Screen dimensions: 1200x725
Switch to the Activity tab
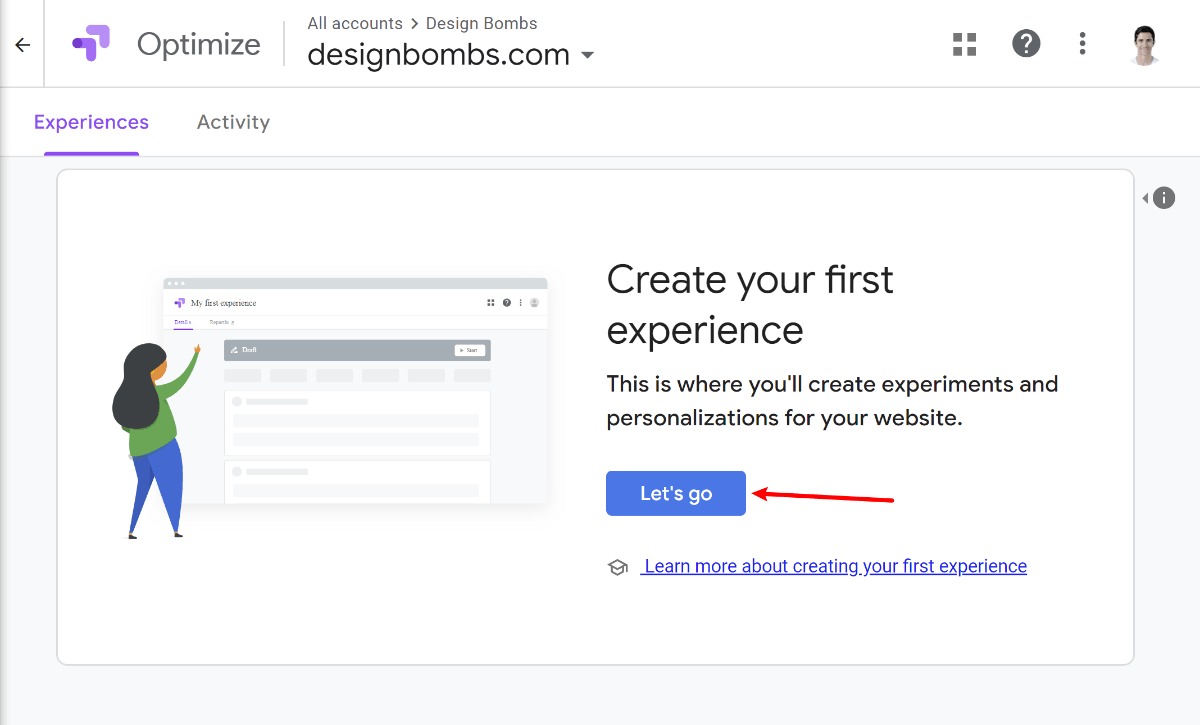coord(233,121)
